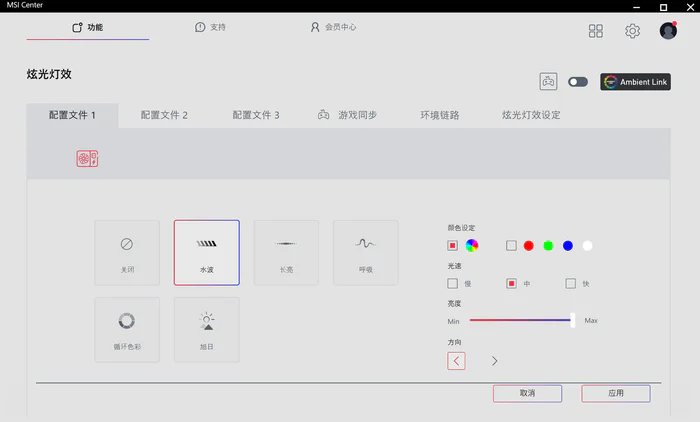The height and width of the screenshot is (422, 700).
Task: Close the MSI Center window
Action: [x=690, y=7]
